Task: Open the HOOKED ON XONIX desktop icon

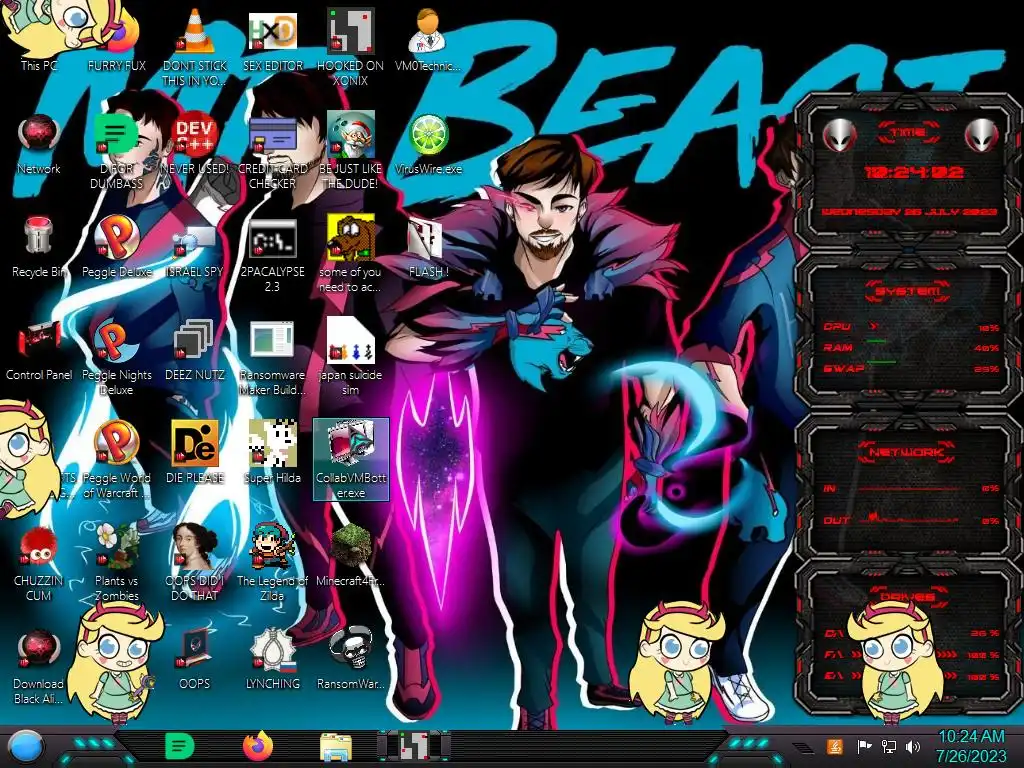Action: (351, 47)
